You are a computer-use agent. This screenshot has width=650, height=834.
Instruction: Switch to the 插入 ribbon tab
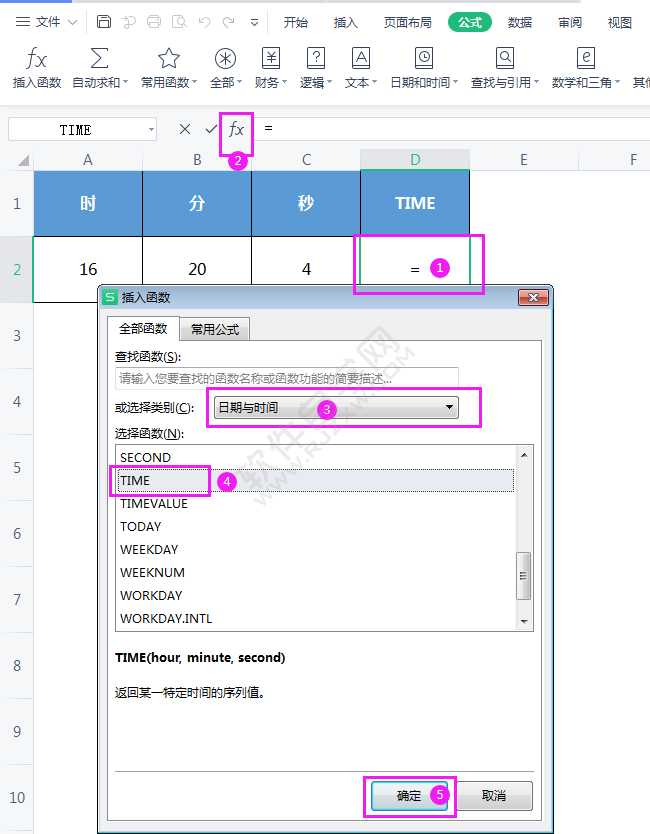[x=345, y=22]
